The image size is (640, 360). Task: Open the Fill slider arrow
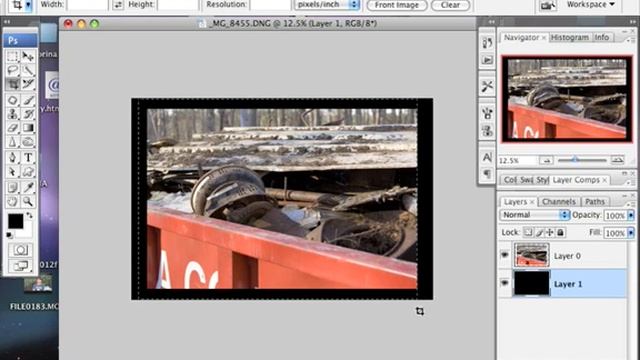click(x=631, y=233)
